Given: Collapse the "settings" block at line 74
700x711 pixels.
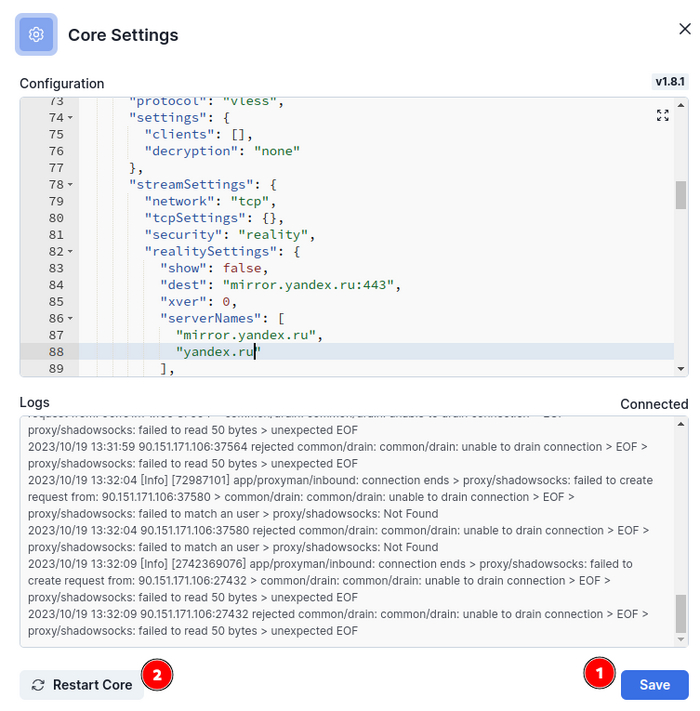Looking at the screenshot, I should (70, 118).
